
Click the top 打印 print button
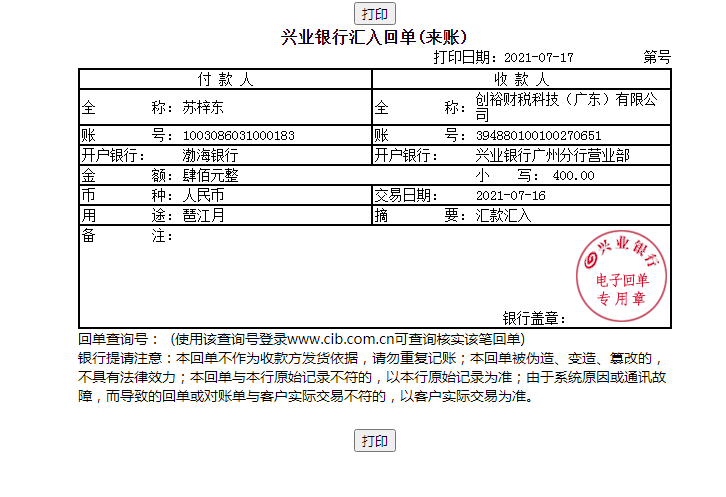(x=375, y=14)
